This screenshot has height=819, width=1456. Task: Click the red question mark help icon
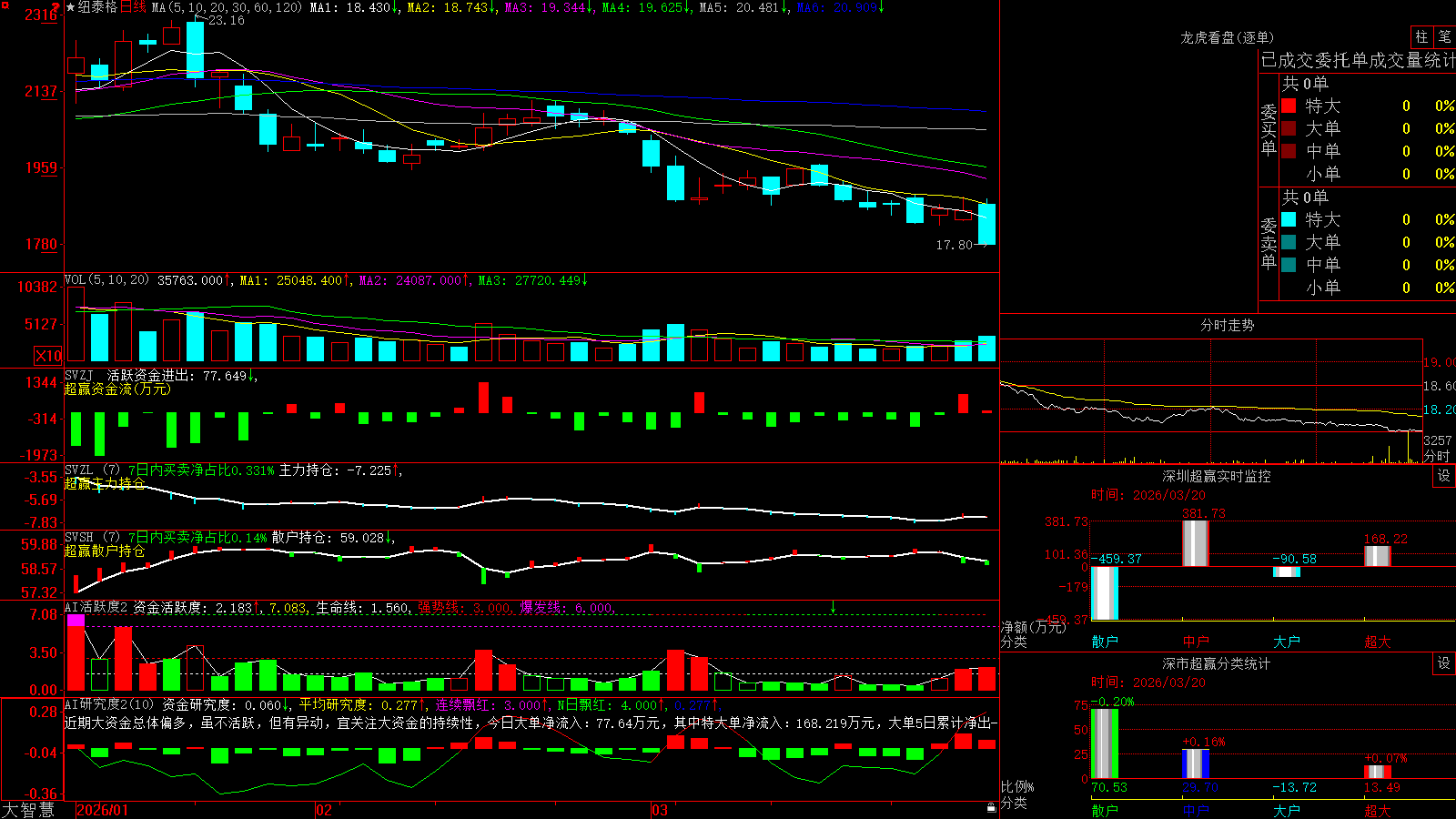(x=57, y=7)
